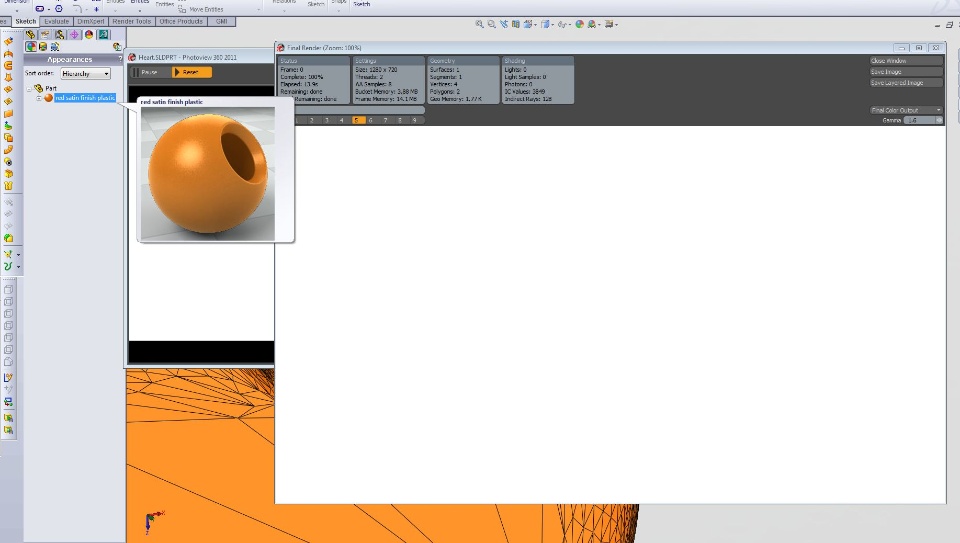Open the DimXpertManager crosshair tab icon
The width and height of the screenshot is (960, 543).
tap(74, 35)
